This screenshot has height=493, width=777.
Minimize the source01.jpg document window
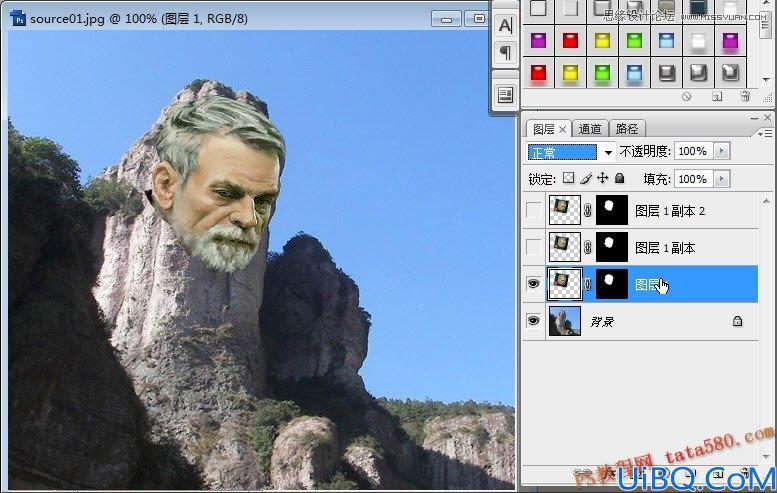(446, 19)
